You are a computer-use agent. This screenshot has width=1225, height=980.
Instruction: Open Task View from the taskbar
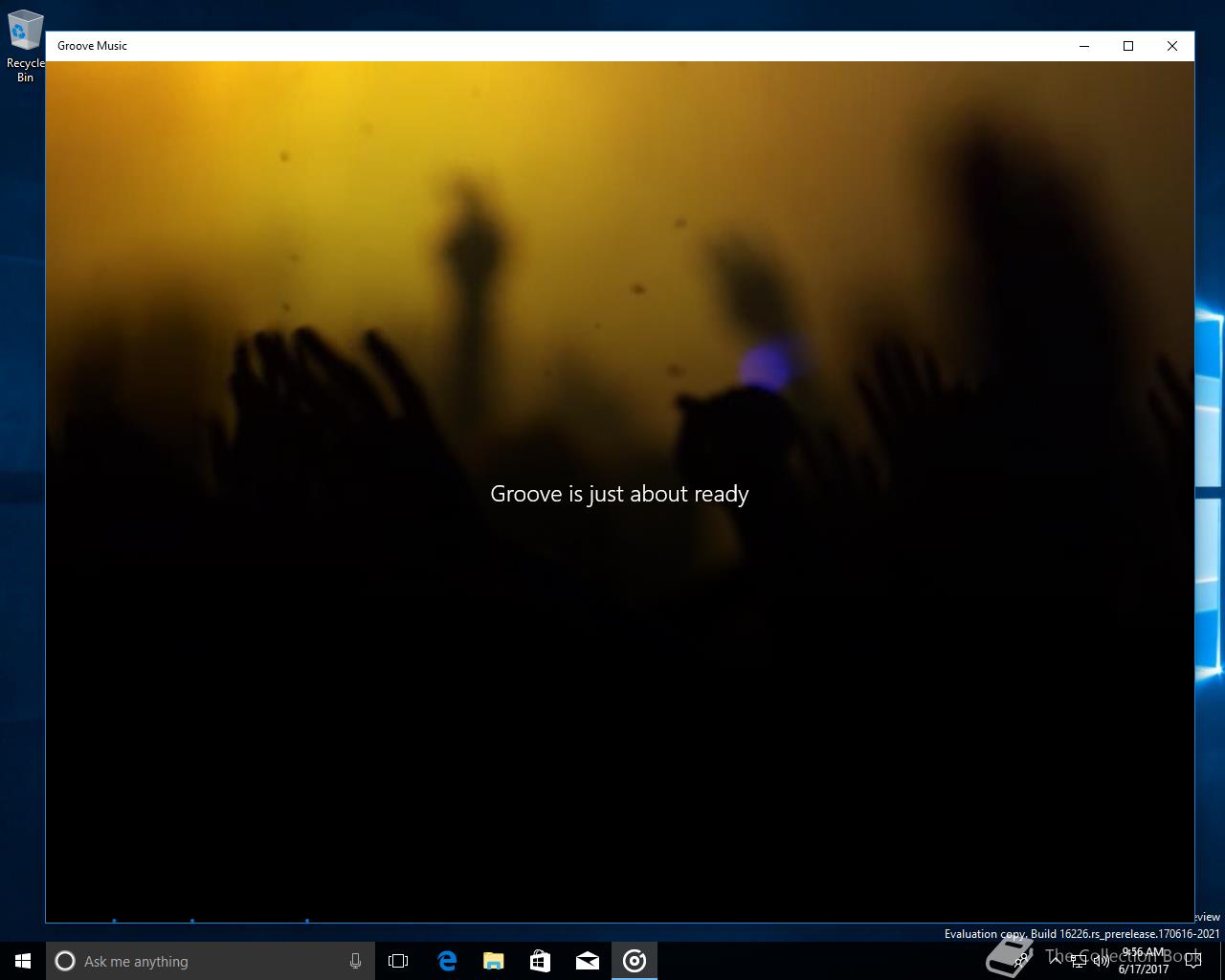tap(398, 961)
